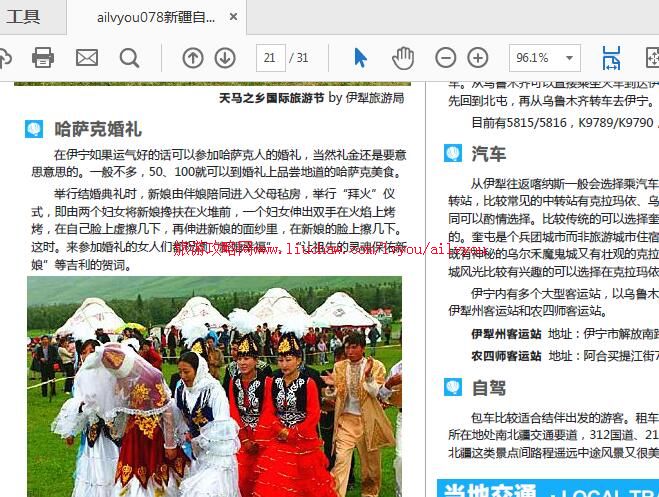This screenshot has height=497, width=659.
Task: Close the ailvyou078 document tab
Action: point(233,17)
